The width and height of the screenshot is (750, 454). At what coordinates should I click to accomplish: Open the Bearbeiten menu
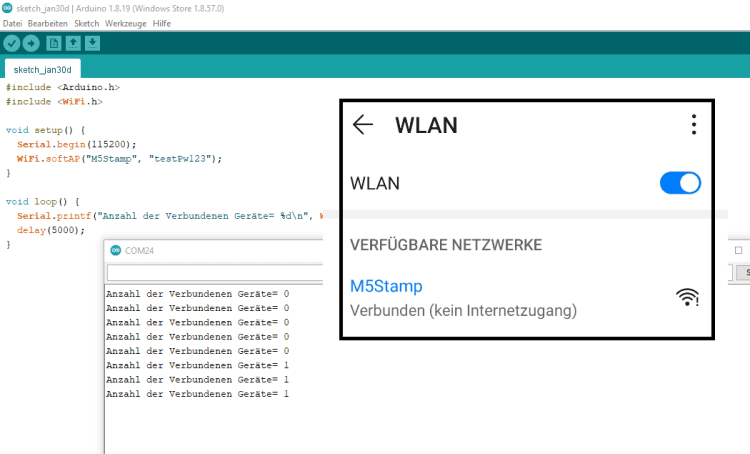[x=48, y=23]
